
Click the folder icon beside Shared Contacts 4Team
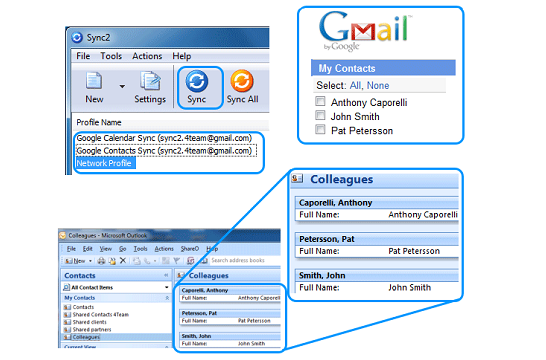click(67, 315)
